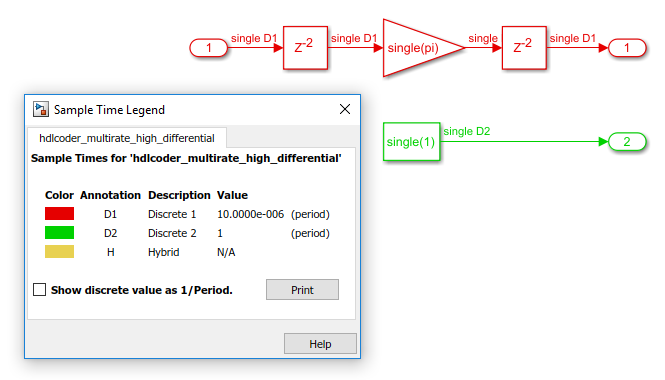Click the signal line leaving the gain block
Image resolution: width=665 pixels, height=380 pixels.
(483, 48)
